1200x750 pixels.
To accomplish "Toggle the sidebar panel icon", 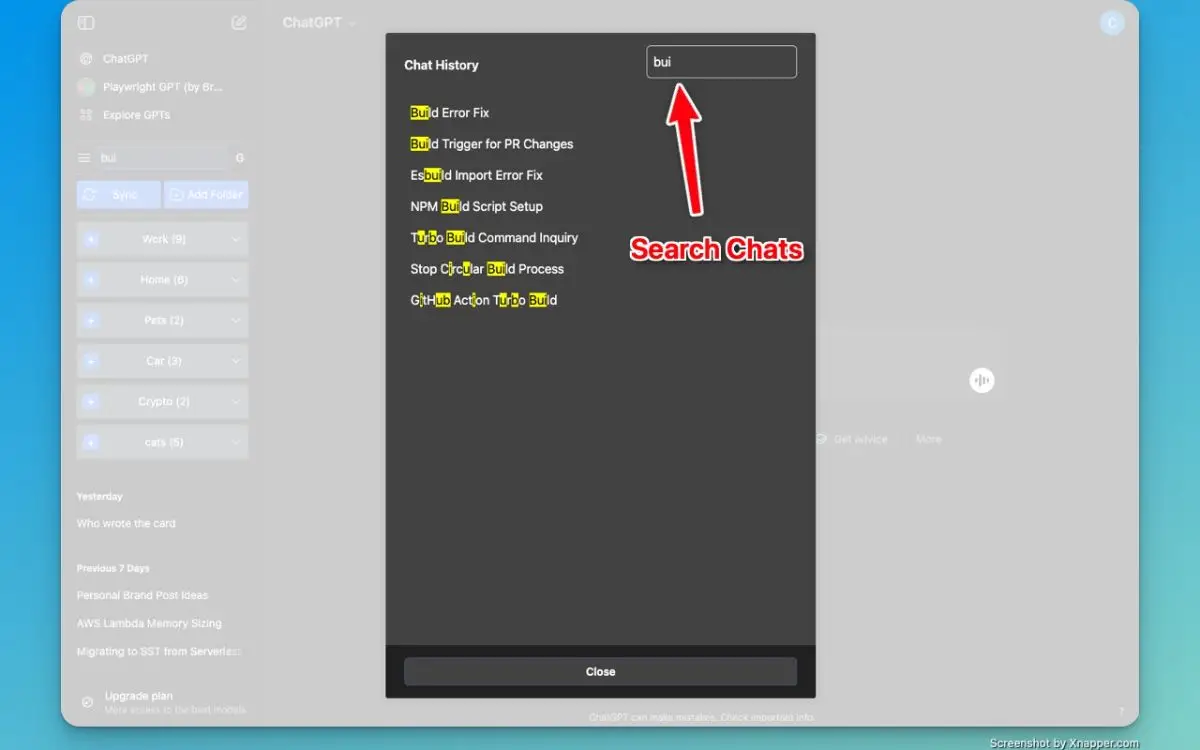I will click(x=86, y=23).
